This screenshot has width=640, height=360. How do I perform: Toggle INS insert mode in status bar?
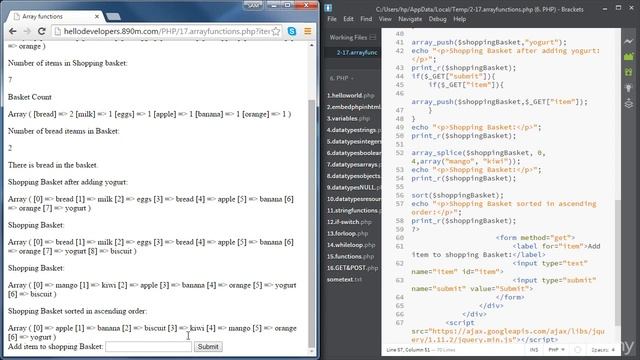click(534, 350)
